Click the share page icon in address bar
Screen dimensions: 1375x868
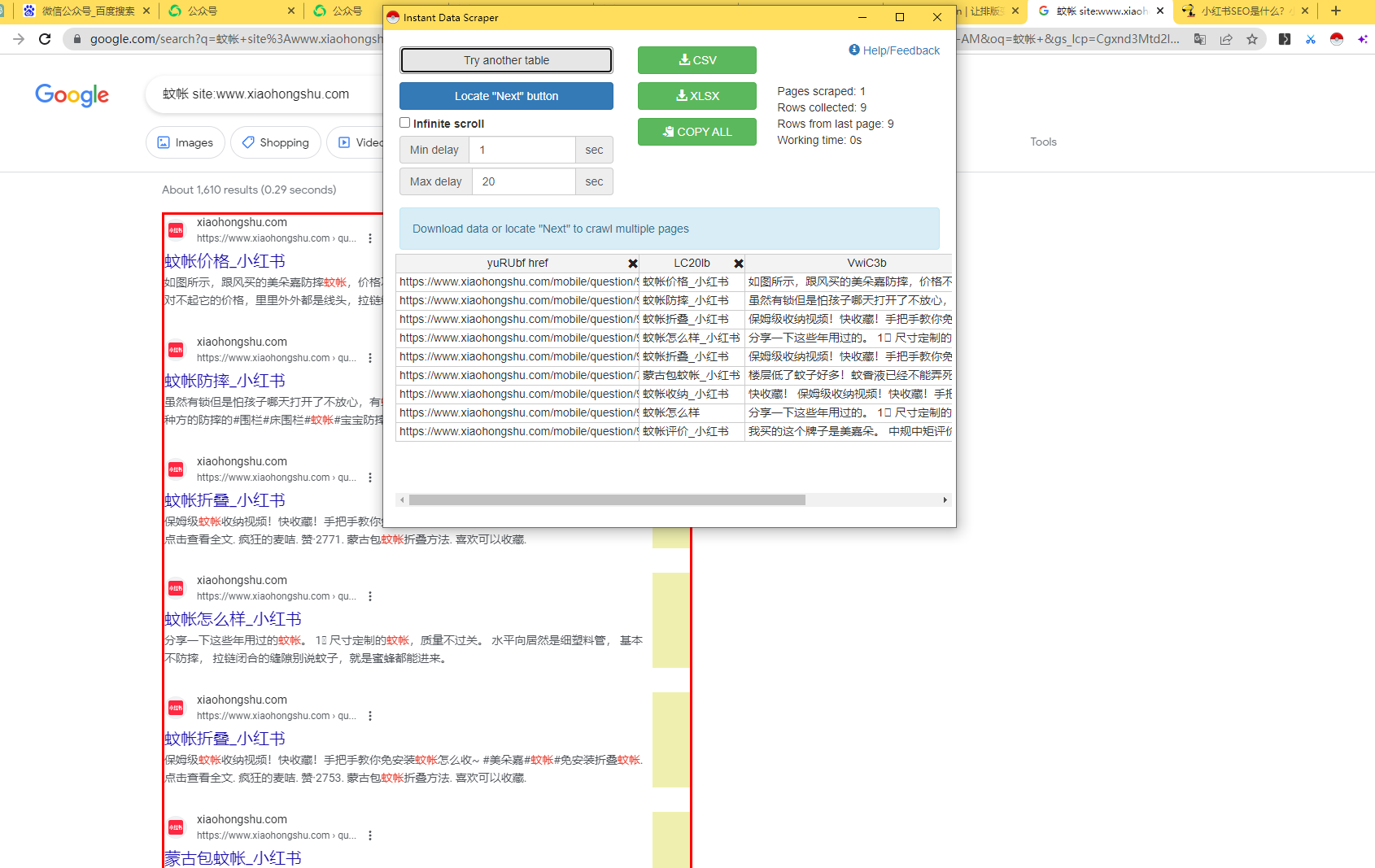click(x=1226, y=39)
